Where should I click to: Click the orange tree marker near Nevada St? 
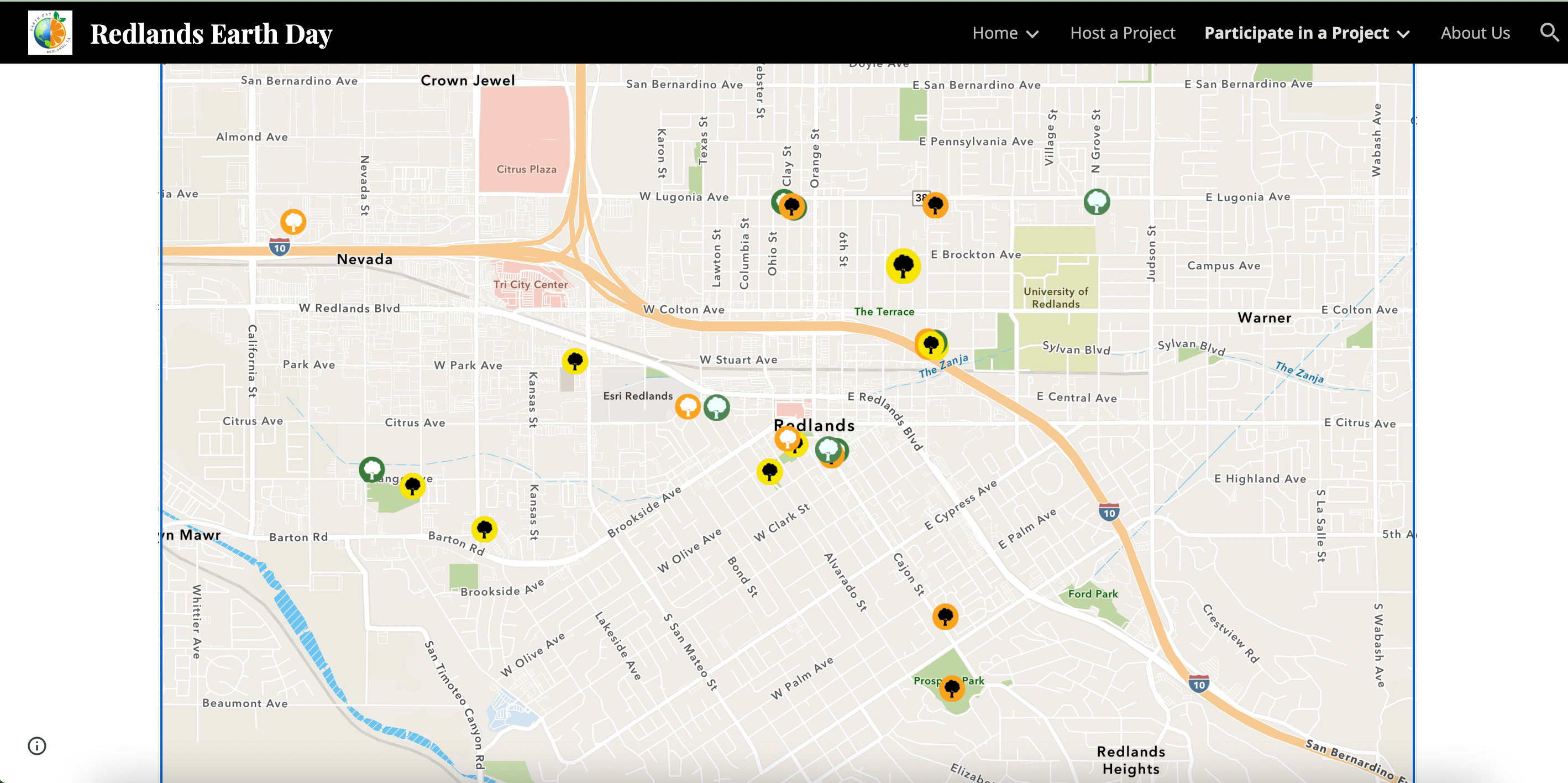click(x=293, y=222)
